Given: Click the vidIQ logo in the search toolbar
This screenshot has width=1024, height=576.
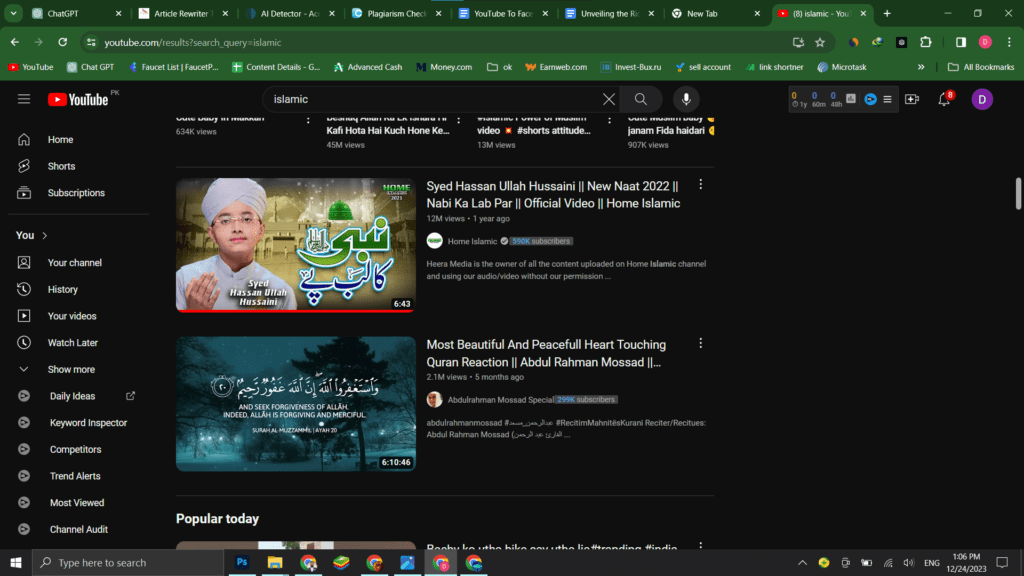Looking at the screenshot, I should point(869,99).
